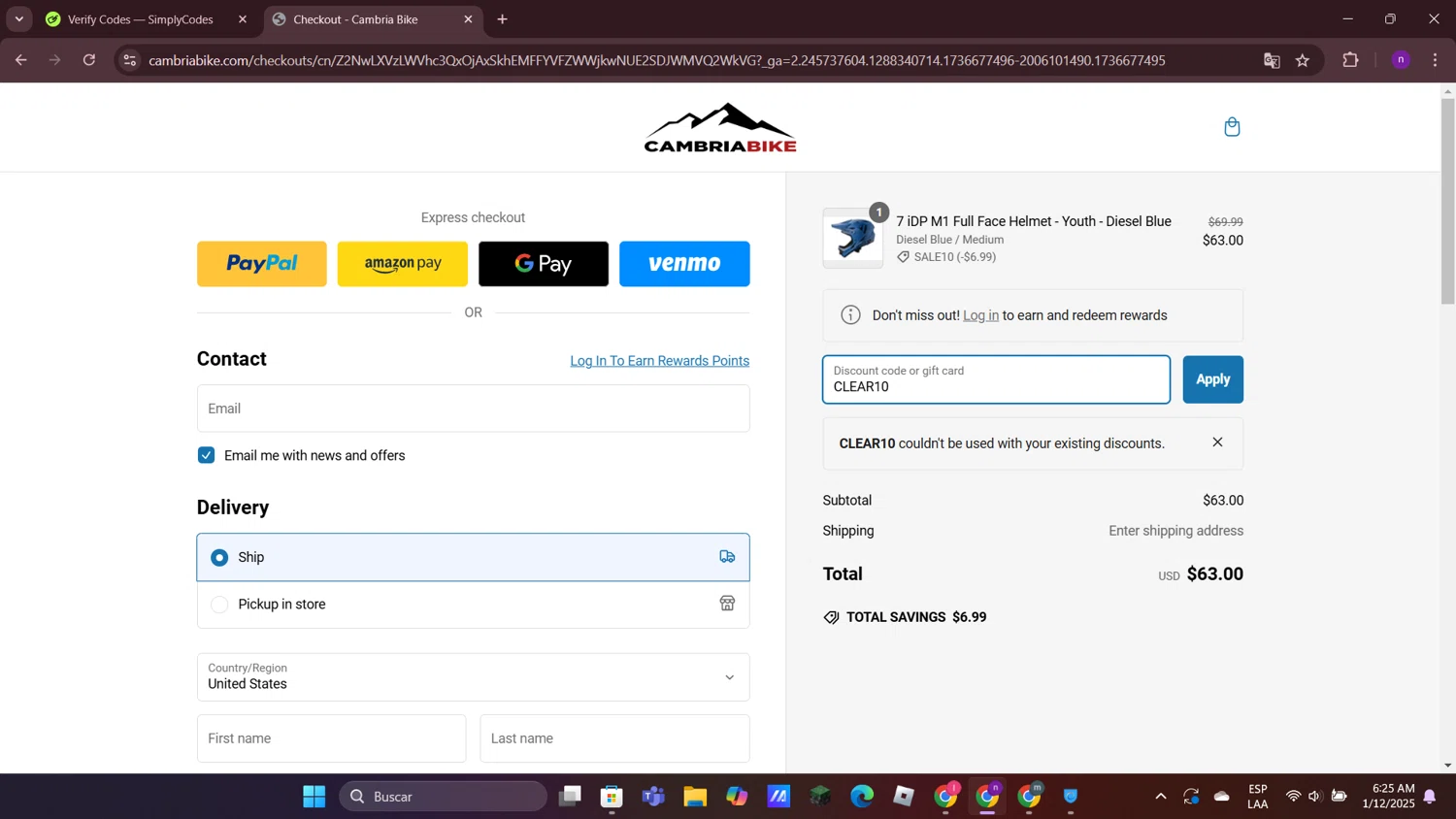This screenshot has height=819, width=1456.
Task: Select the Checkout - Cambria Bike tab
Action: [373, 19]
